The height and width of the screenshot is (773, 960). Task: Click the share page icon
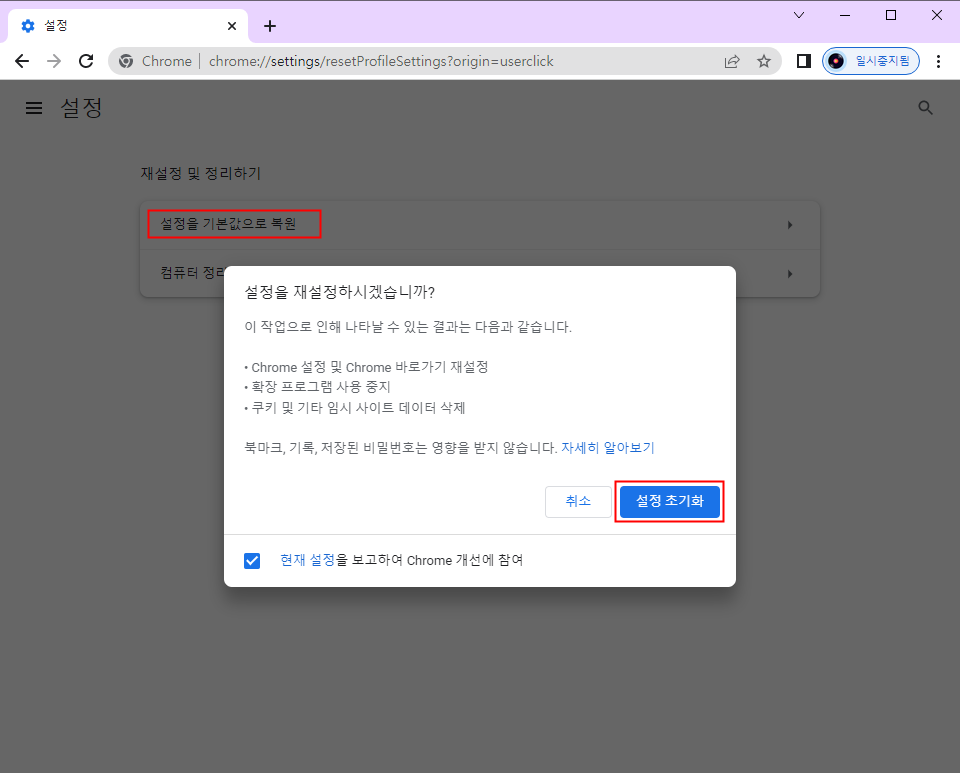tap(732, 61)
